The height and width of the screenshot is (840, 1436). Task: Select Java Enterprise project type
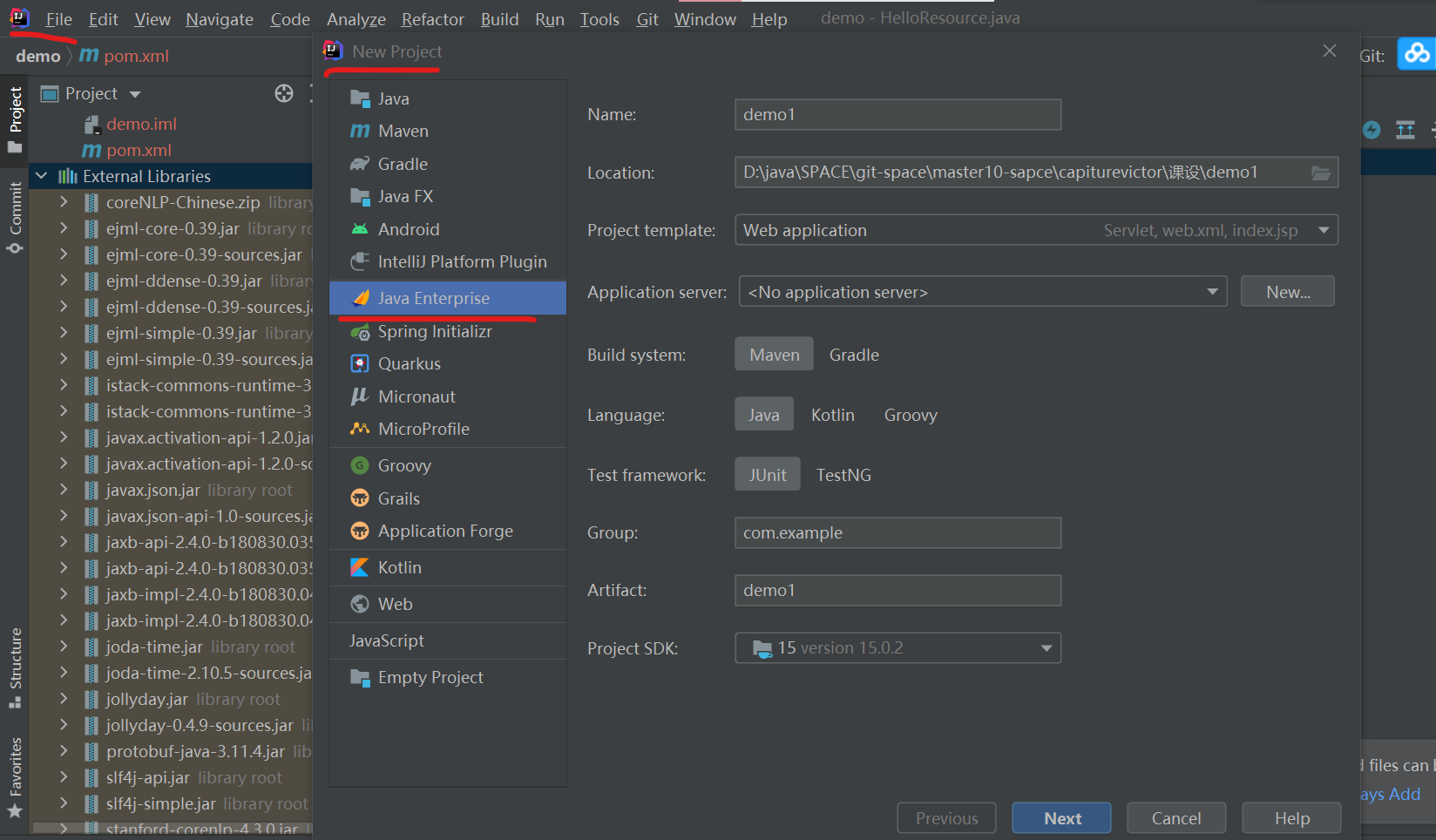[x=448, y=298]
